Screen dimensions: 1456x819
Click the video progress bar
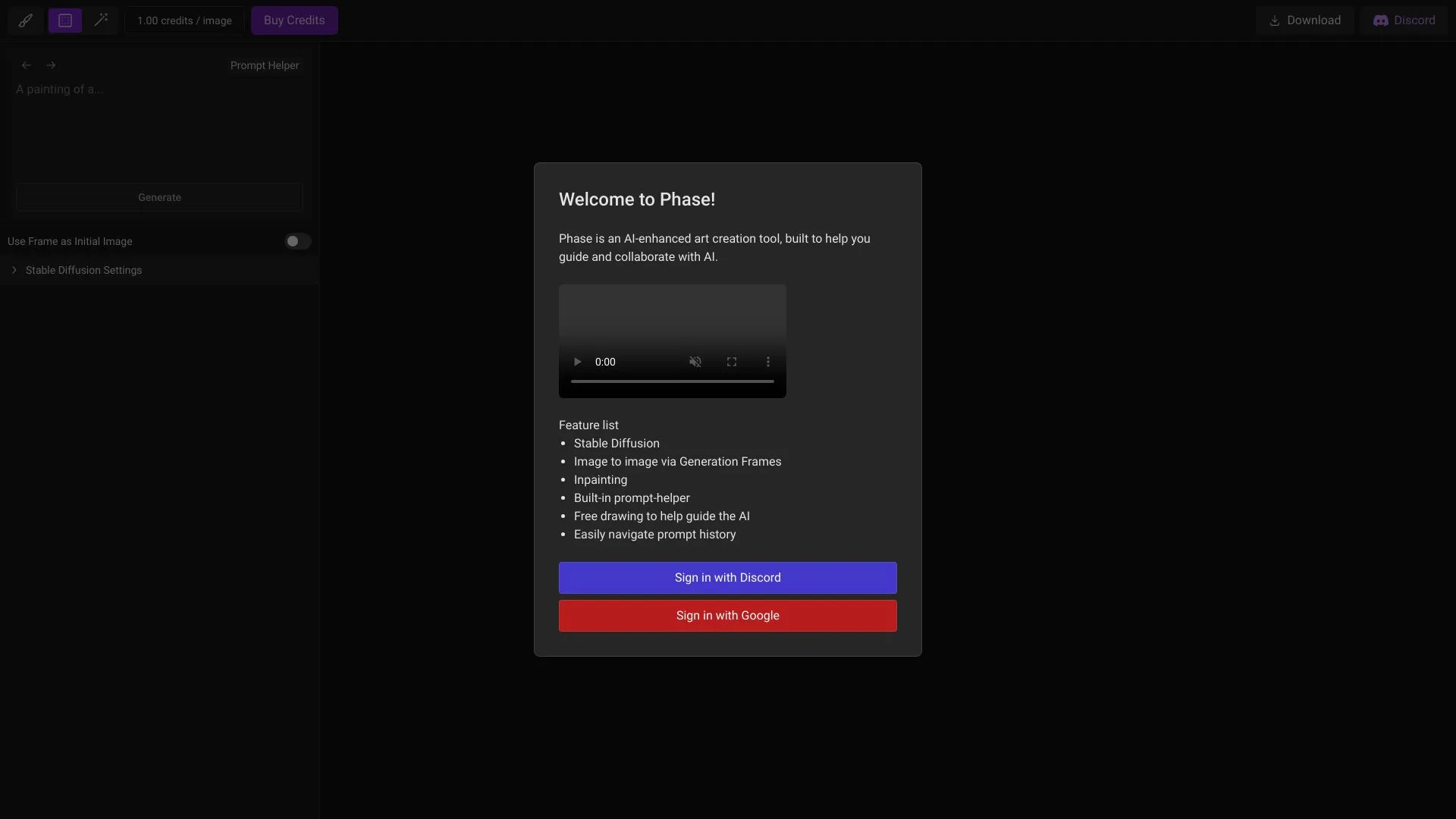(672, 381)
